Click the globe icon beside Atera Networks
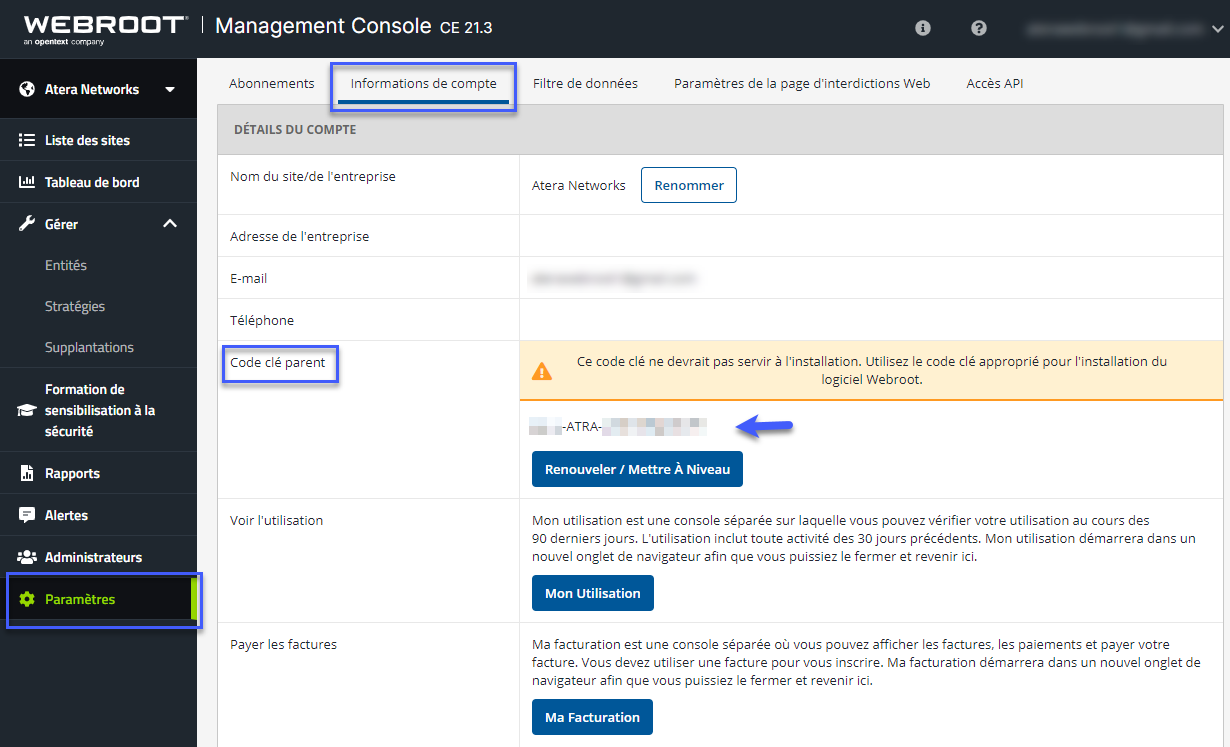This screenshot has width=1230, height=747. pyautogui.click(x=27, y=89)
